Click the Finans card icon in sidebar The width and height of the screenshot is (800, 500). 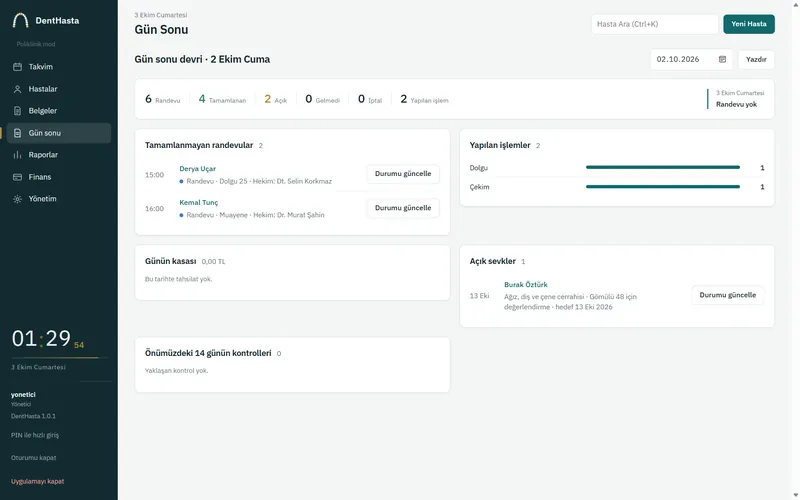pyautogui.click(x=17, y=177)
